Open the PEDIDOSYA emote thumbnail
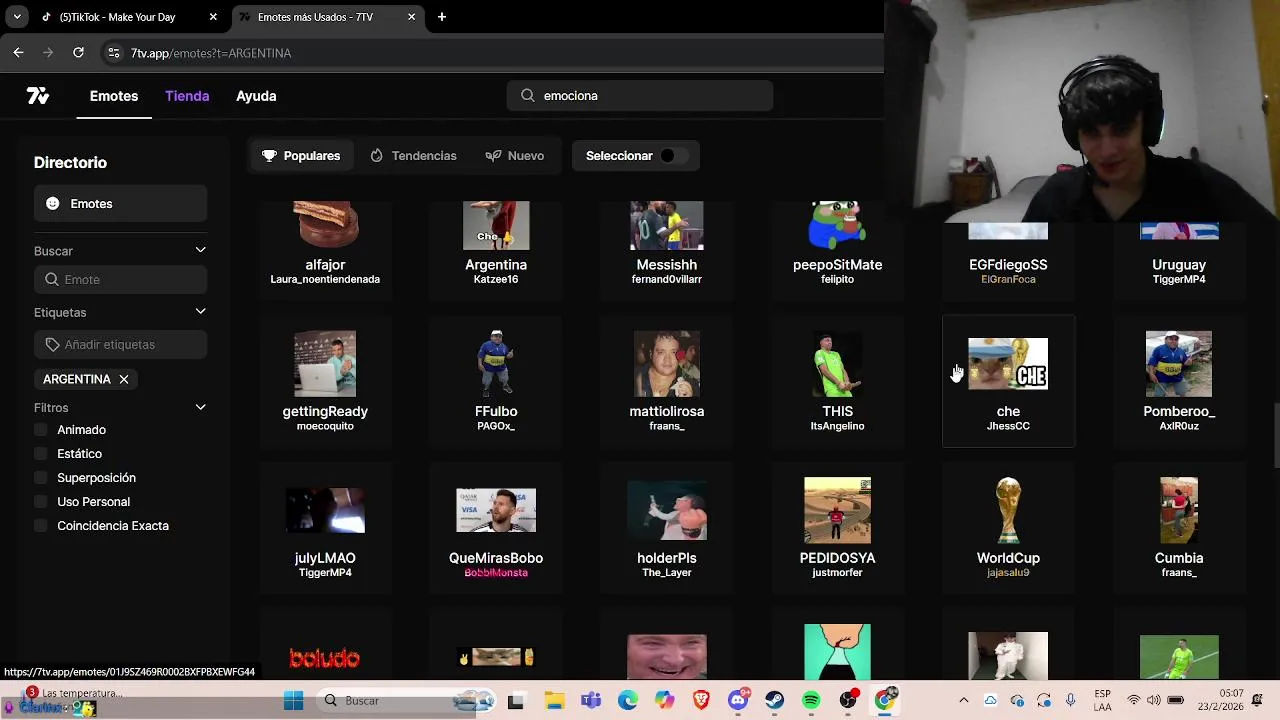The width and height of the screenshot is (1280, 720). pyautogui.click(x=837, y=511)
